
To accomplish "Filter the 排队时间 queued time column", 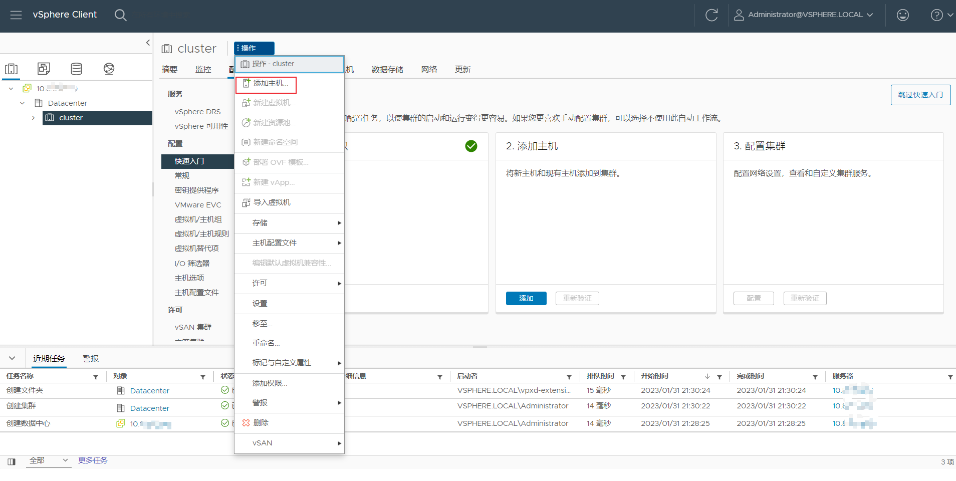I will coord(623,377).
